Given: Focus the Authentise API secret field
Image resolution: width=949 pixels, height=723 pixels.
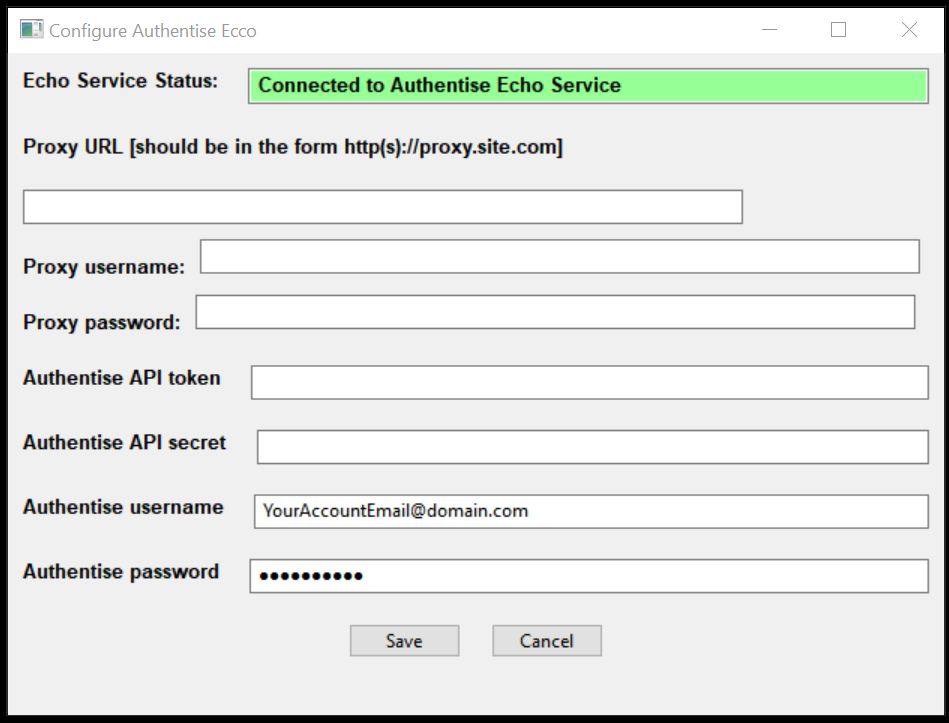Looking at the screenshot, I should [592, 447].
